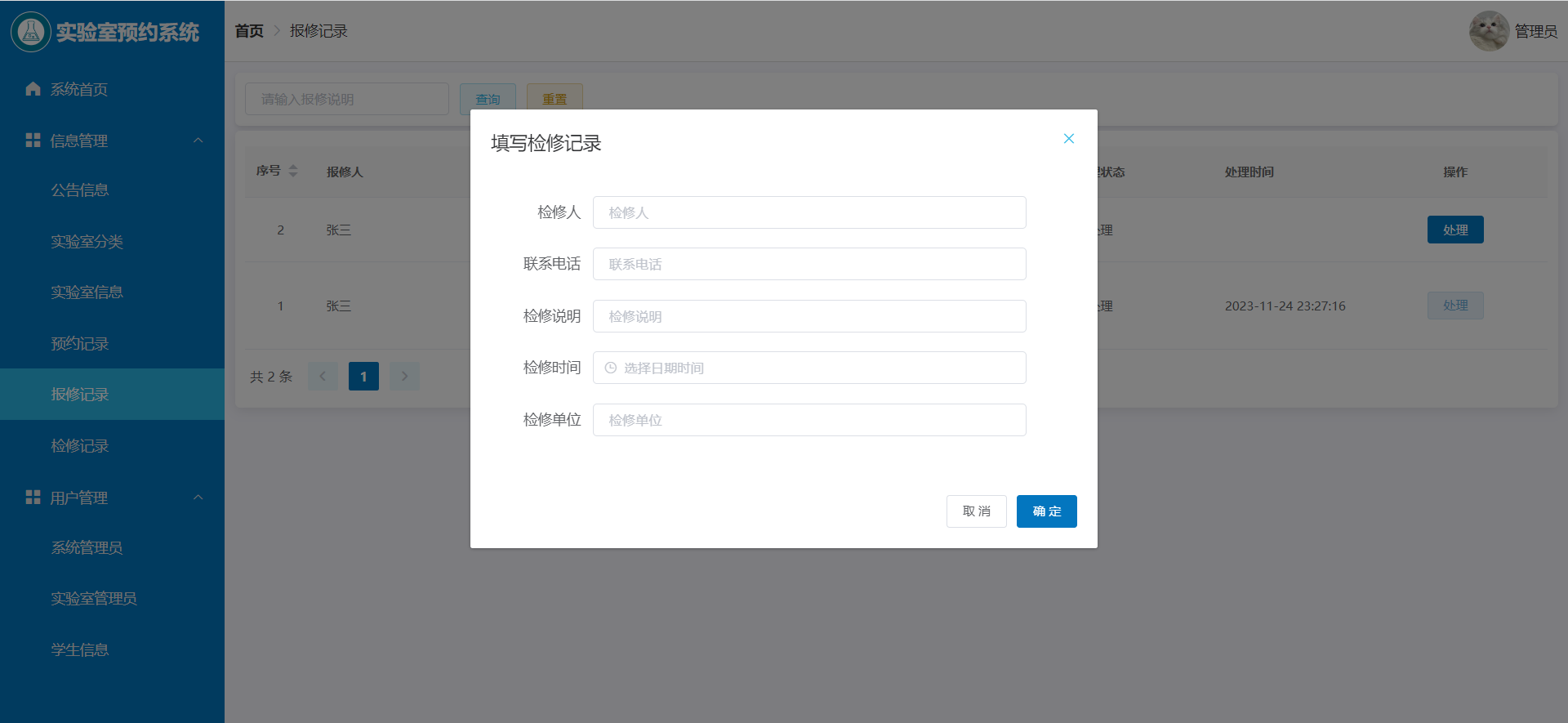Open 实验室信息 in the sidebar
The height and width of the screenshot is (723, 1568).
click(112, 292)
